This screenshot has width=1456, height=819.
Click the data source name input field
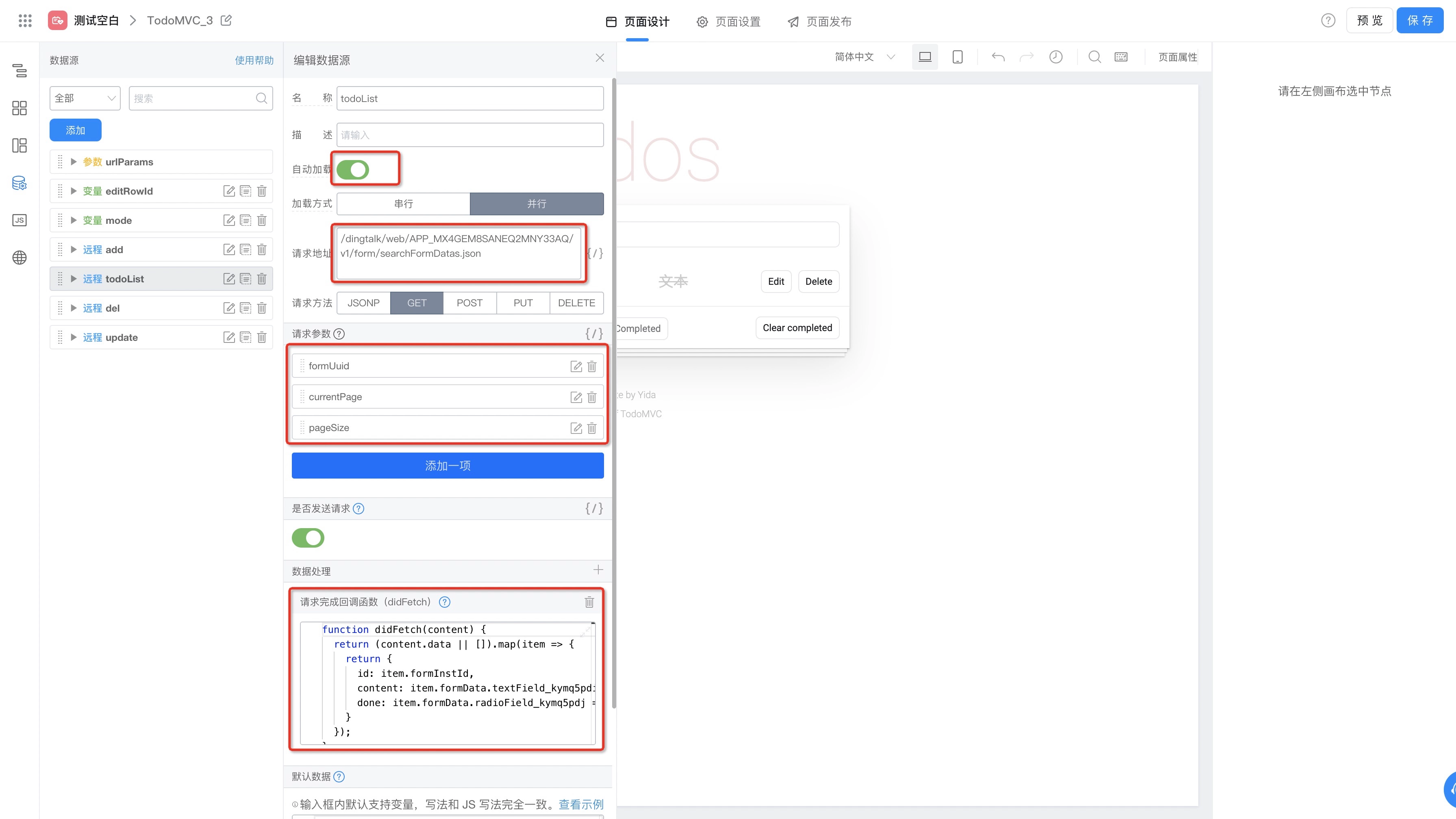(x=469, y=98)
